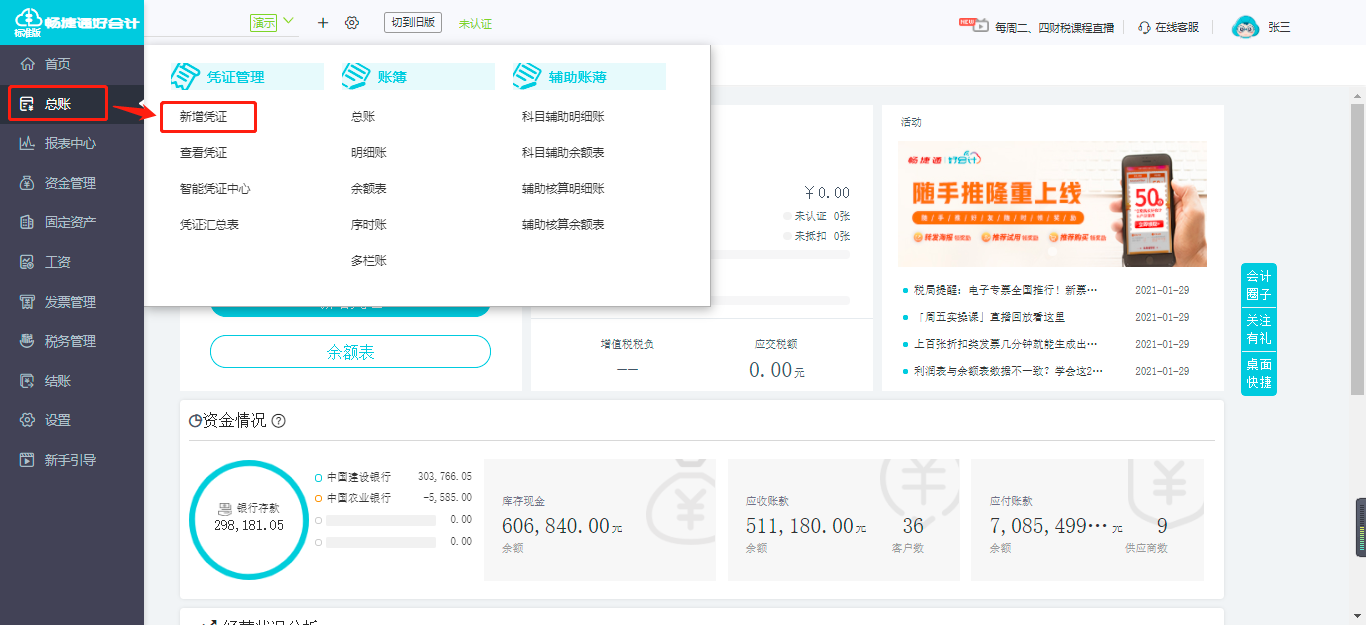
Task: Click the 切到旧版 button
Action: pyautogui.click(x=413, y=22)
